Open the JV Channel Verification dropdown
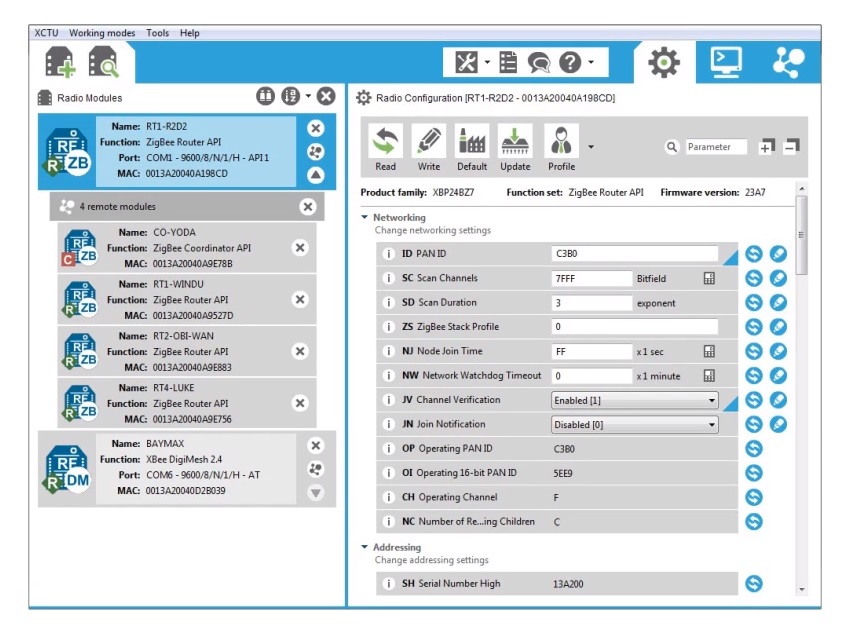 pyautogui.click(x=635, y=400)
